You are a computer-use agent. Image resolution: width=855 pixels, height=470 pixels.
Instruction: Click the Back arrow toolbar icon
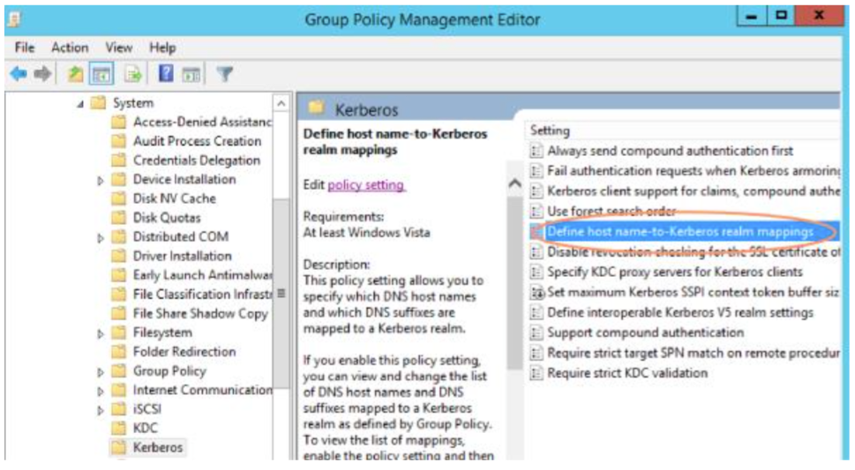click(x=19, y=74)
